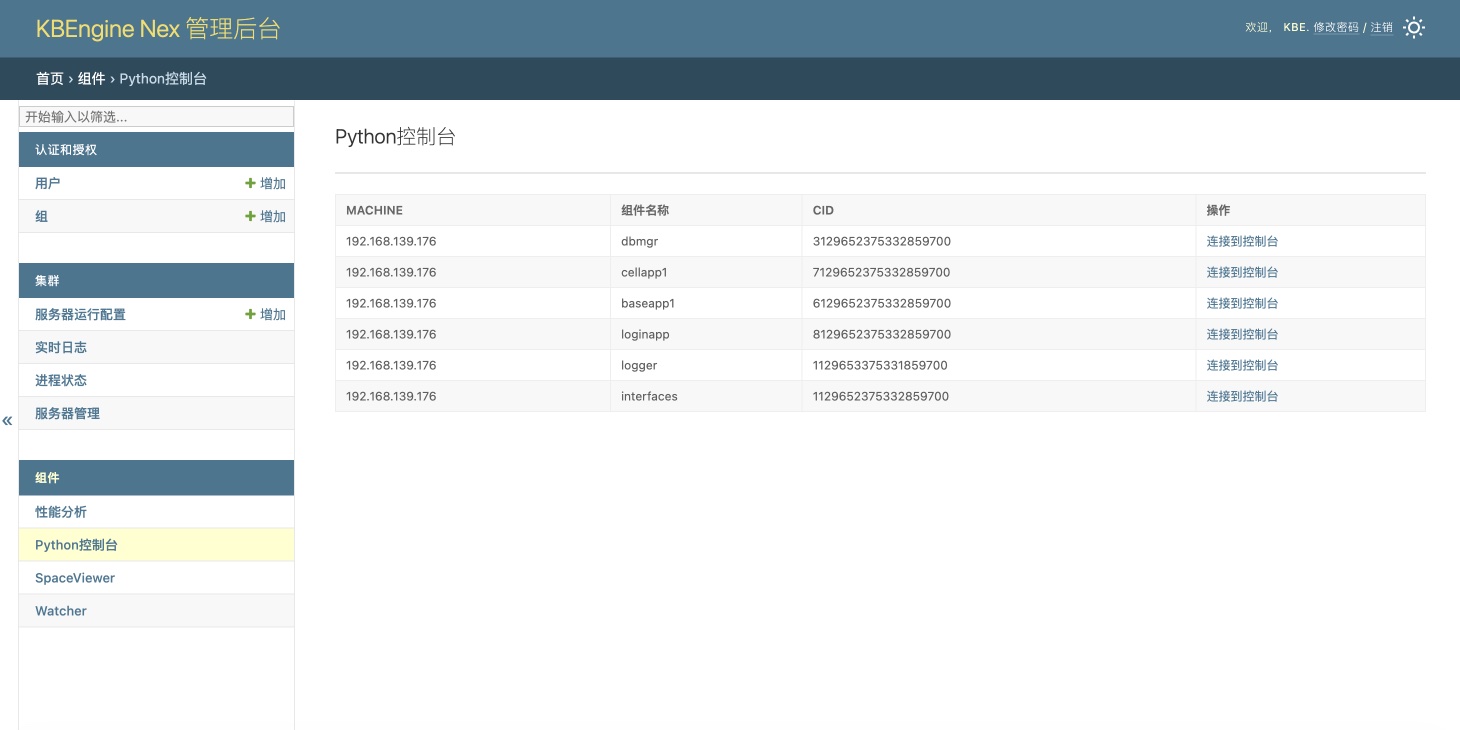Screen dimensions: 1460x730
Task: Open 首页 in the breadcrumb
Action: point(50,79)
